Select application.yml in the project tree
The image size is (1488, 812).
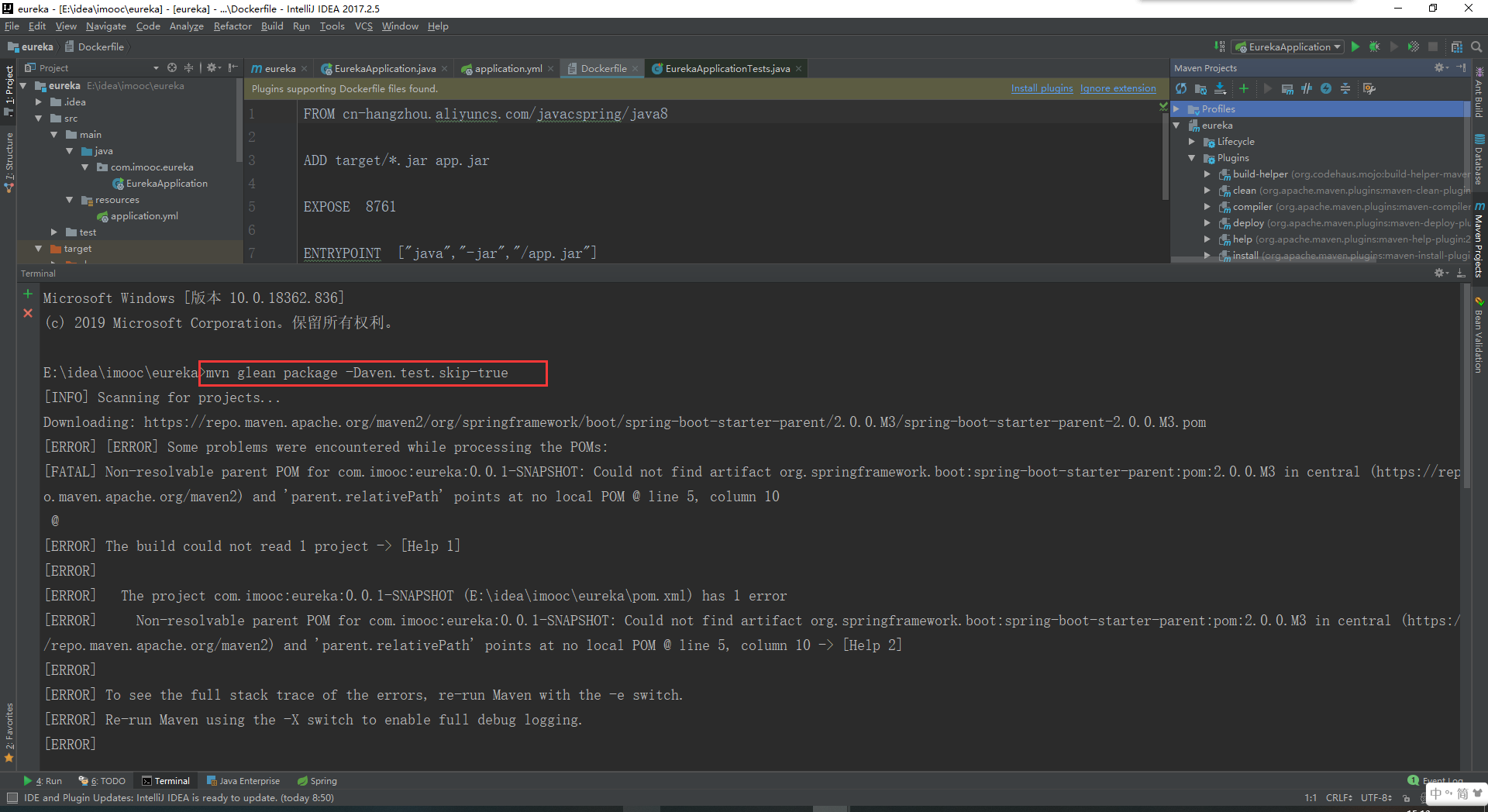tap(138, 216)
